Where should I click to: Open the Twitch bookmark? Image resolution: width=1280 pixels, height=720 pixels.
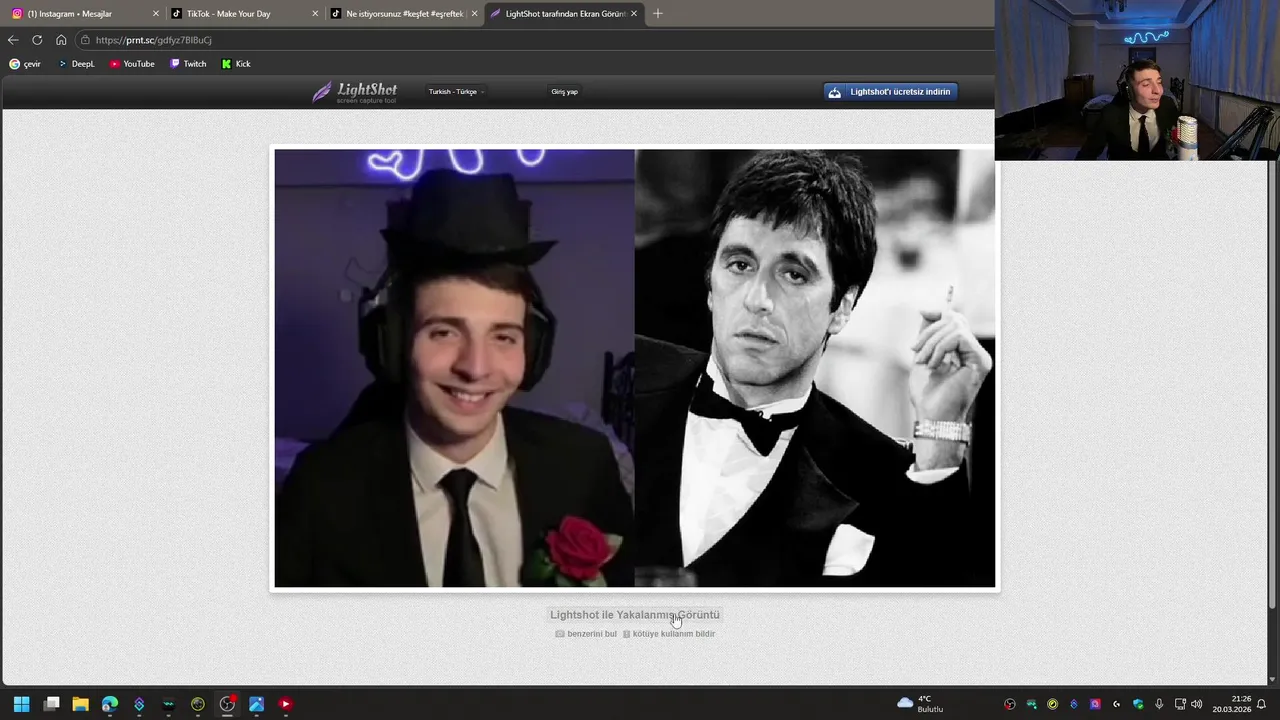coord(188,64)
